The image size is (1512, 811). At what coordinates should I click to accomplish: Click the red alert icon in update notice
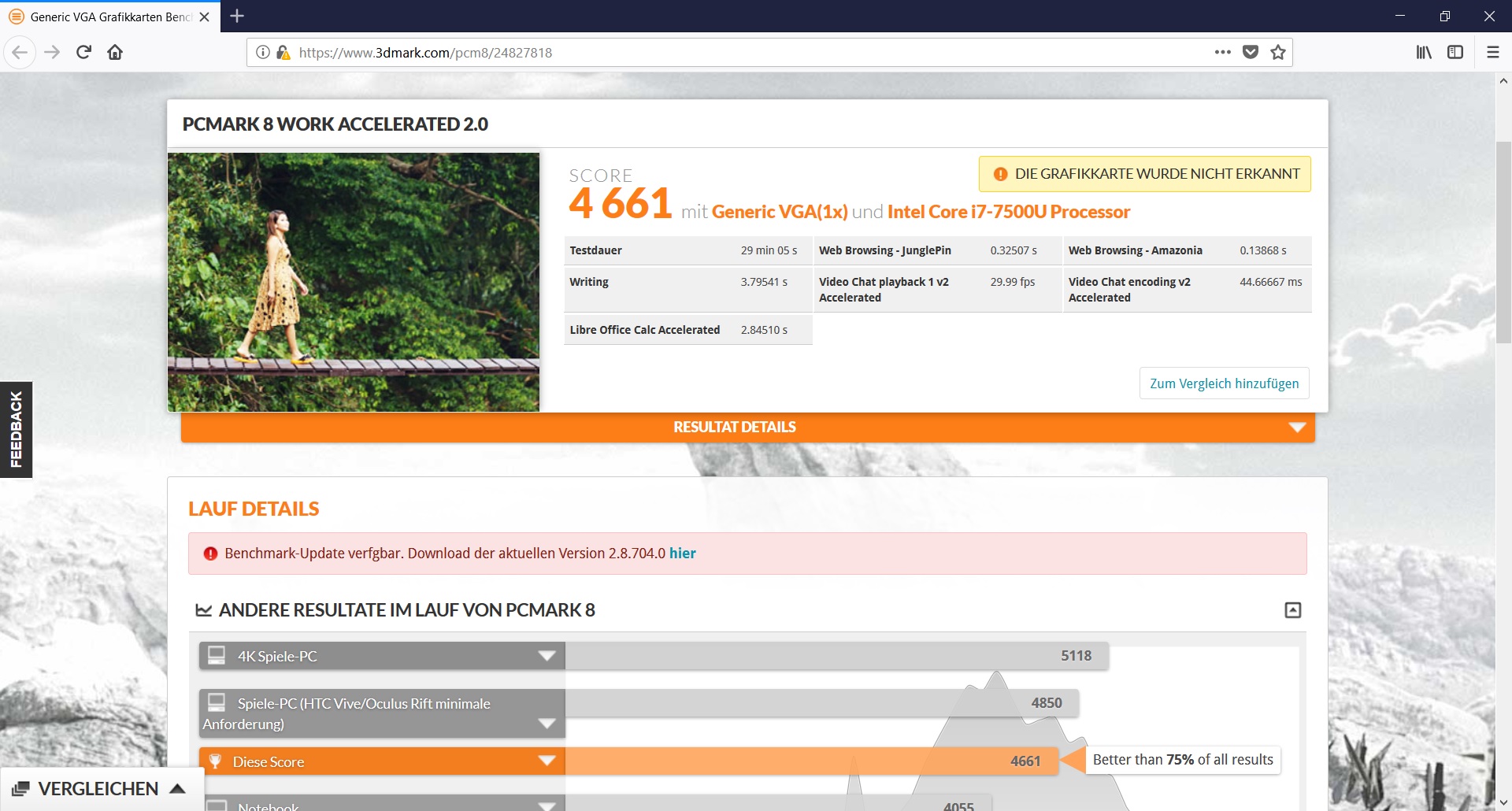(210, 554)
